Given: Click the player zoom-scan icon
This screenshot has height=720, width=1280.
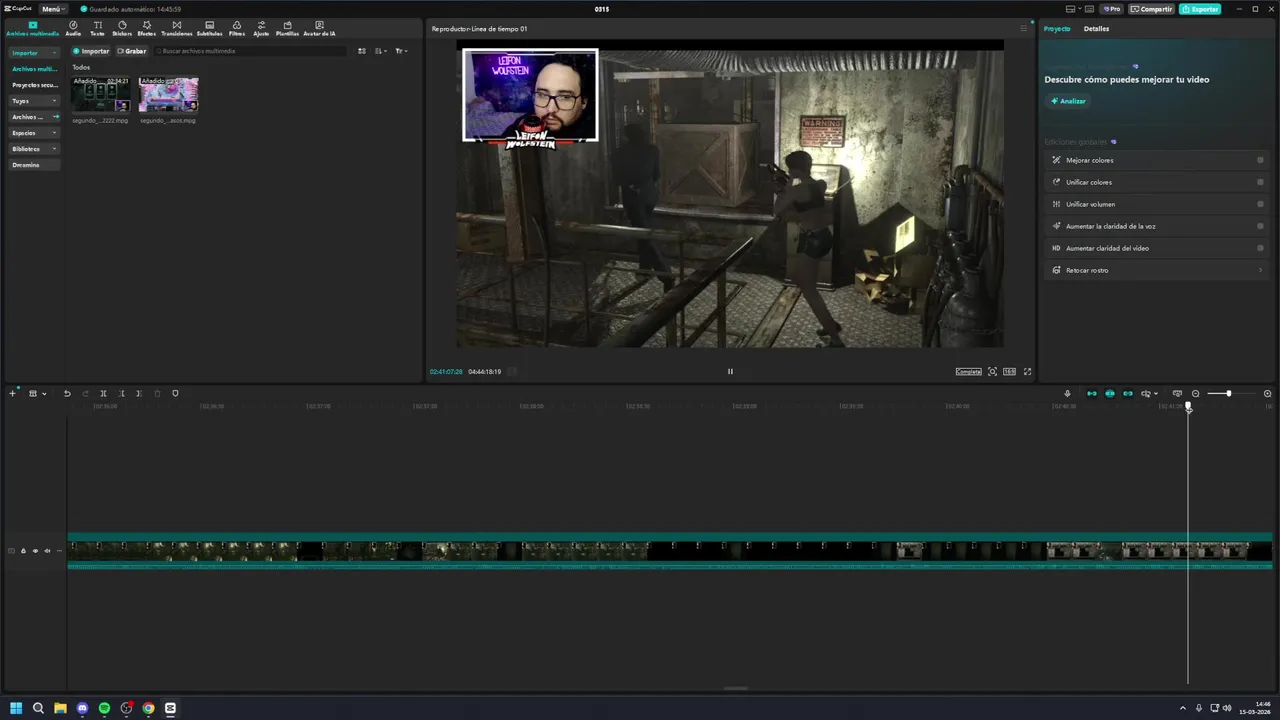Looking at the screenshot, I should click(x=992, y=372).
